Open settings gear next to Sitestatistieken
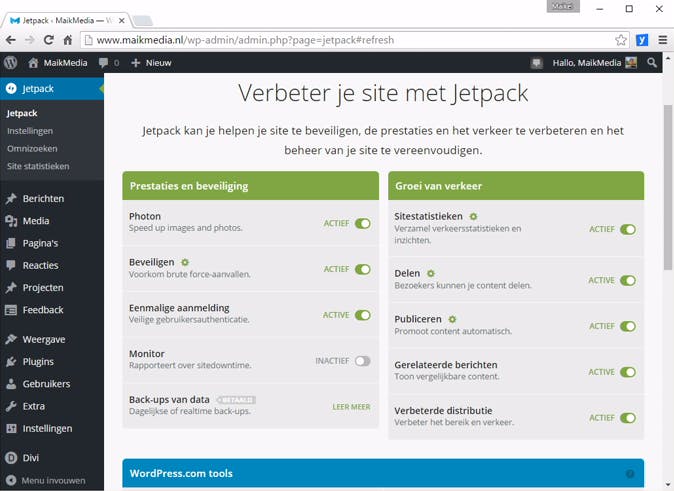Screen dimensions: 674x491 473,216
